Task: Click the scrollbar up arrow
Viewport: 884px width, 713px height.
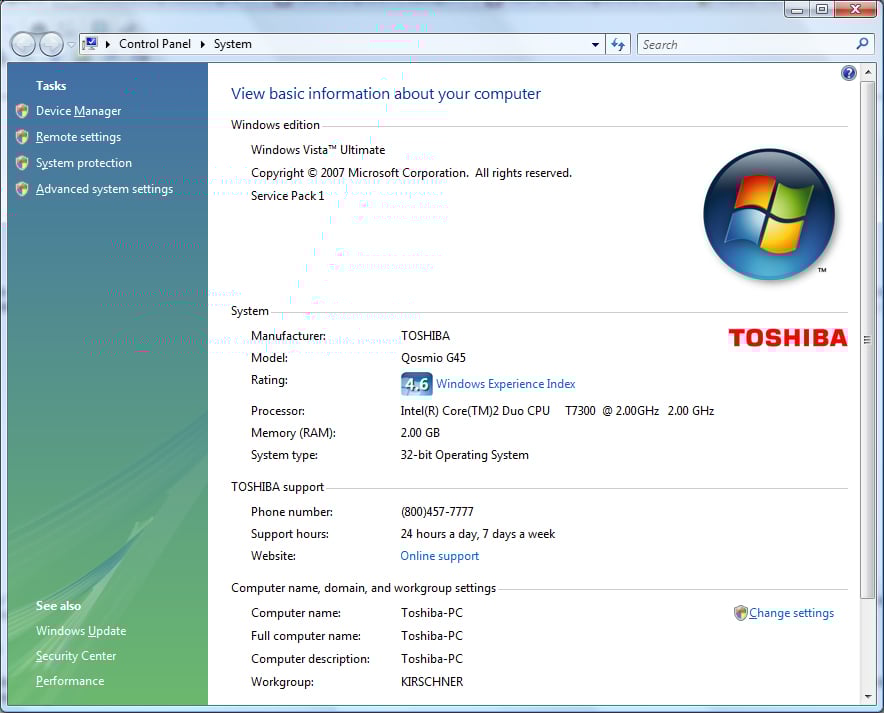Action: tap(868, 73)
